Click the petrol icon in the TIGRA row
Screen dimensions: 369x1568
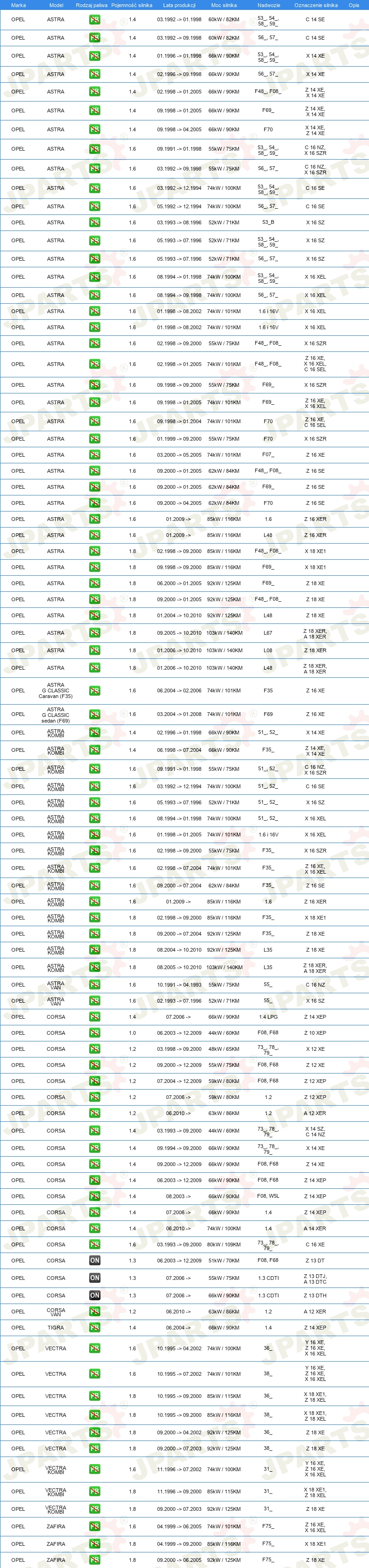pos(95,1328)
